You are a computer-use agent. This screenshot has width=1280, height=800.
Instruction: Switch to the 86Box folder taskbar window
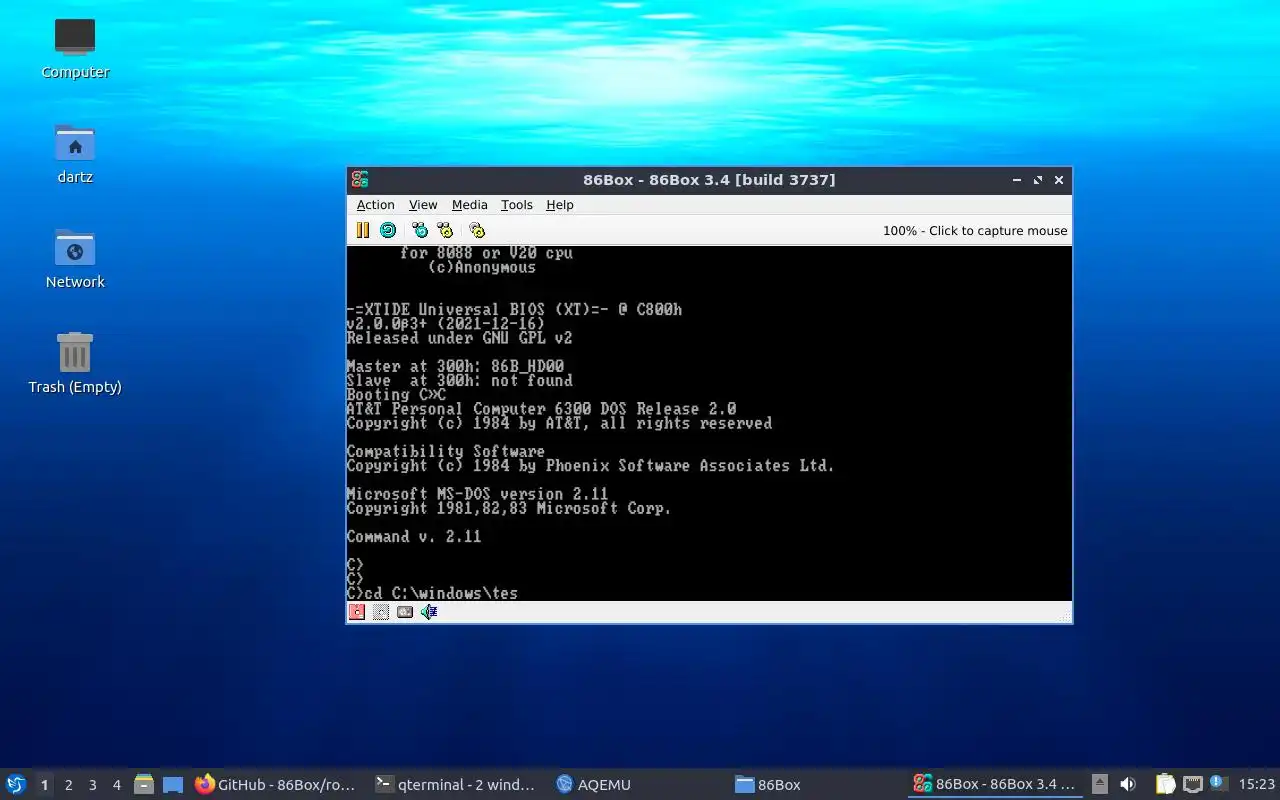[818, 785]
